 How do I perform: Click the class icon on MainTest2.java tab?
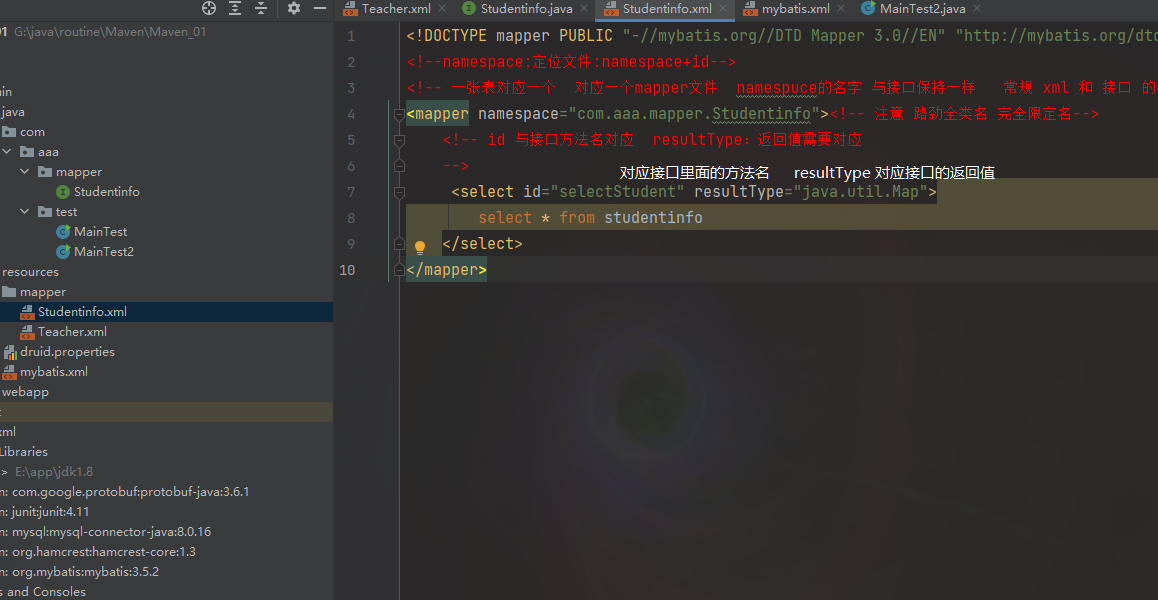point(868,9)
